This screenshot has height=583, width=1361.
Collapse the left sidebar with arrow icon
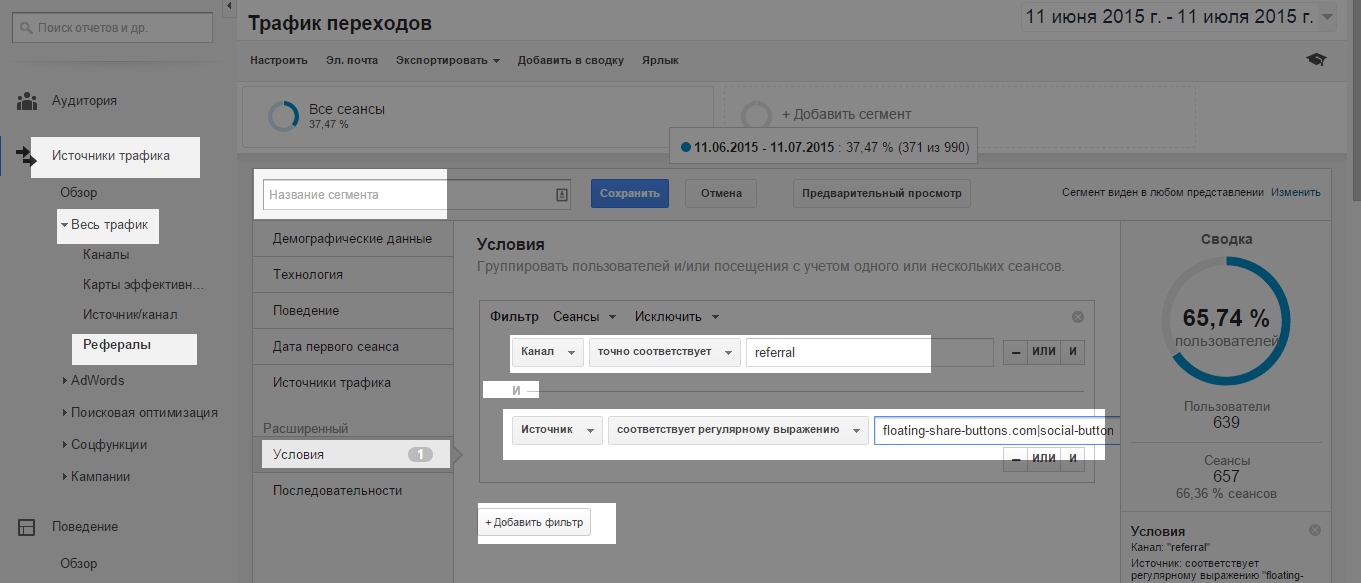click(x=229, y=8)
